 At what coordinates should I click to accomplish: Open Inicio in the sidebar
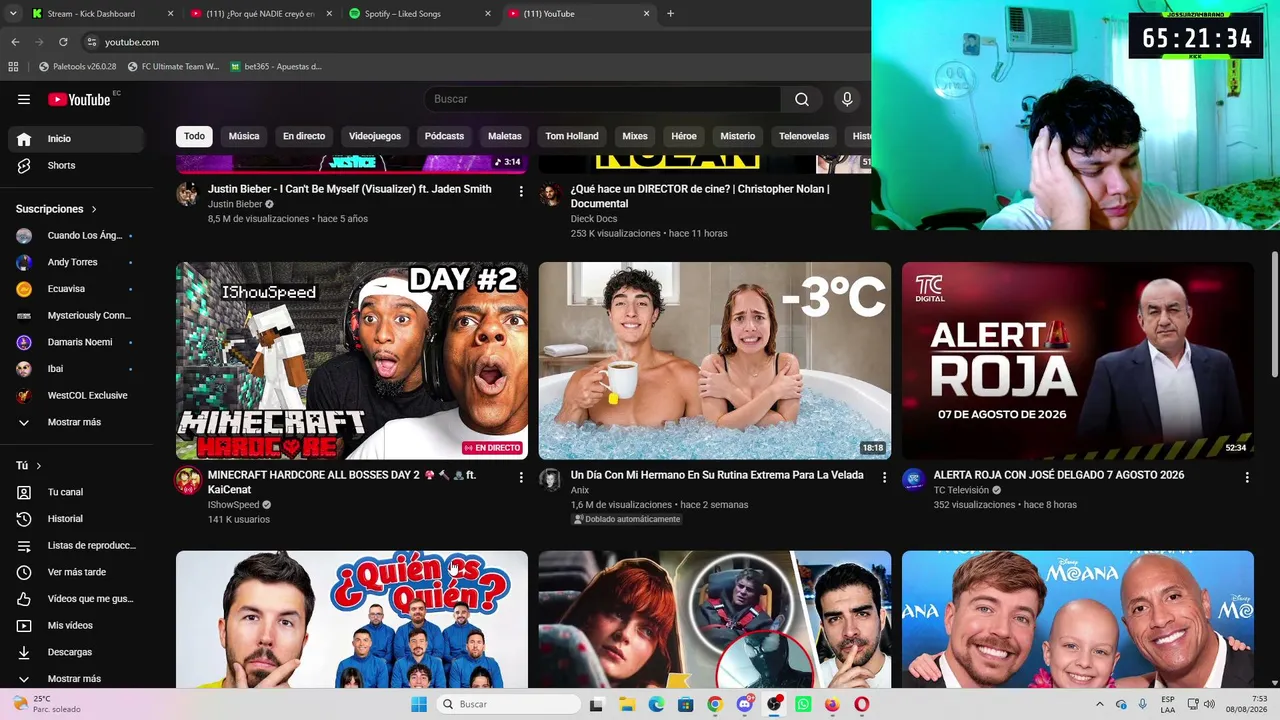coord(76,139)
